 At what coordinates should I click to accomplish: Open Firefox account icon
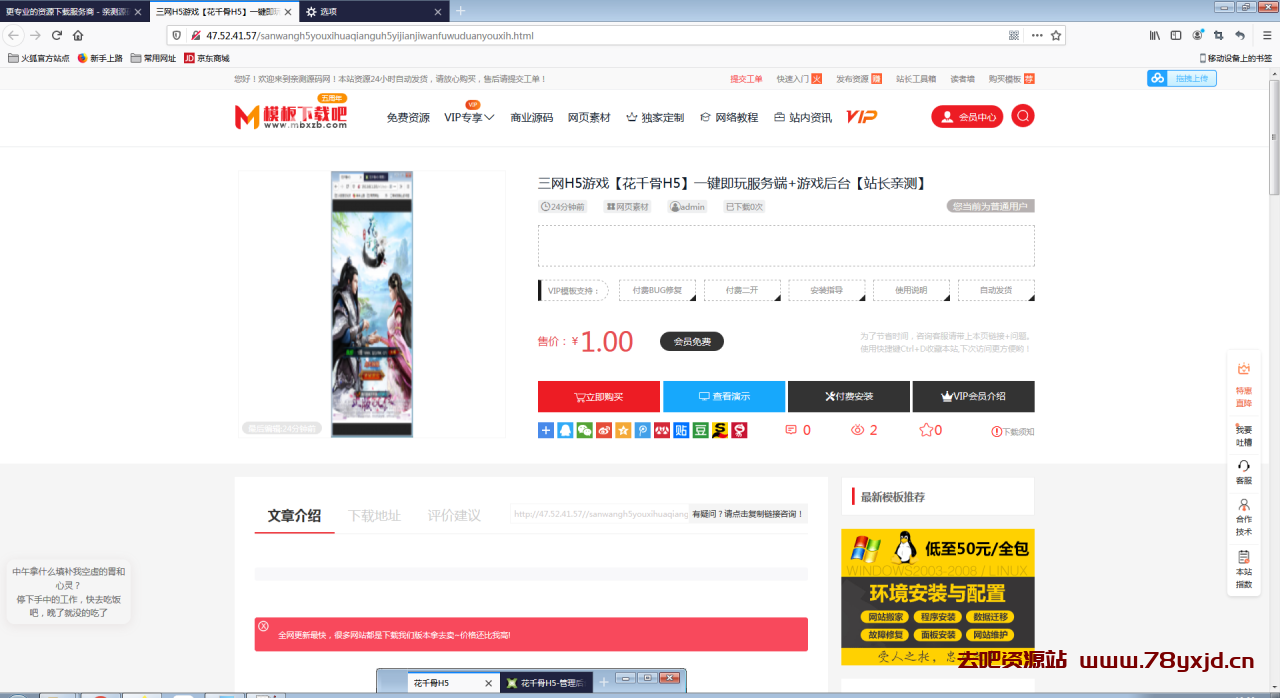[1197, 35]
